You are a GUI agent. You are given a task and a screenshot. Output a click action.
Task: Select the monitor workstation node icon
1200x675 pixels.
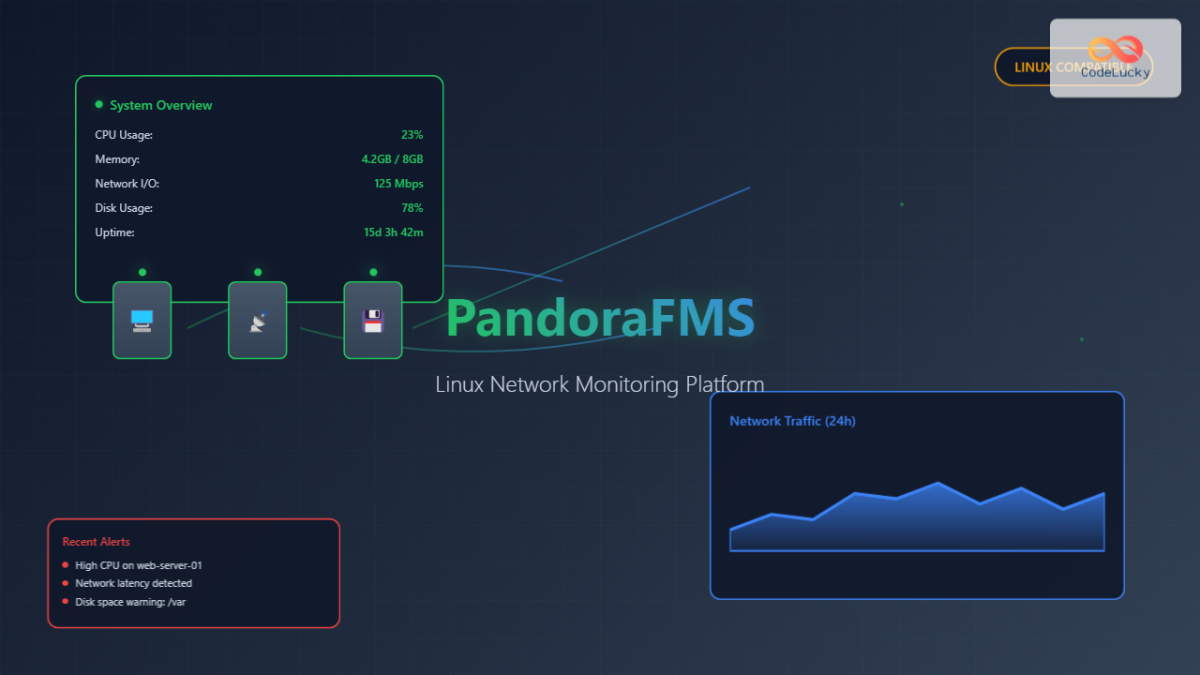coord(141,320)
